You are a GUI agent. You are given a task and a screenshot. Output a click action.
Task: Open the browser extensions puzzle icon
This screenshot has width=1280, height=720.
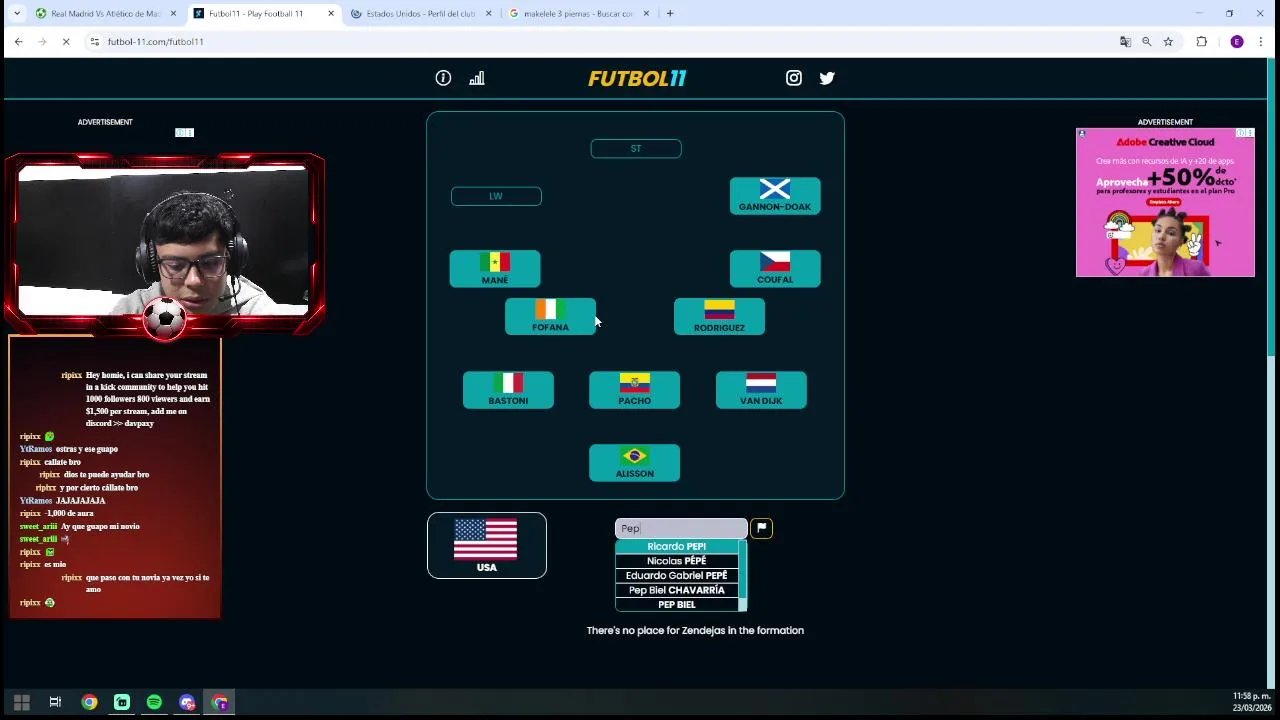click(x=1202, y=41)
